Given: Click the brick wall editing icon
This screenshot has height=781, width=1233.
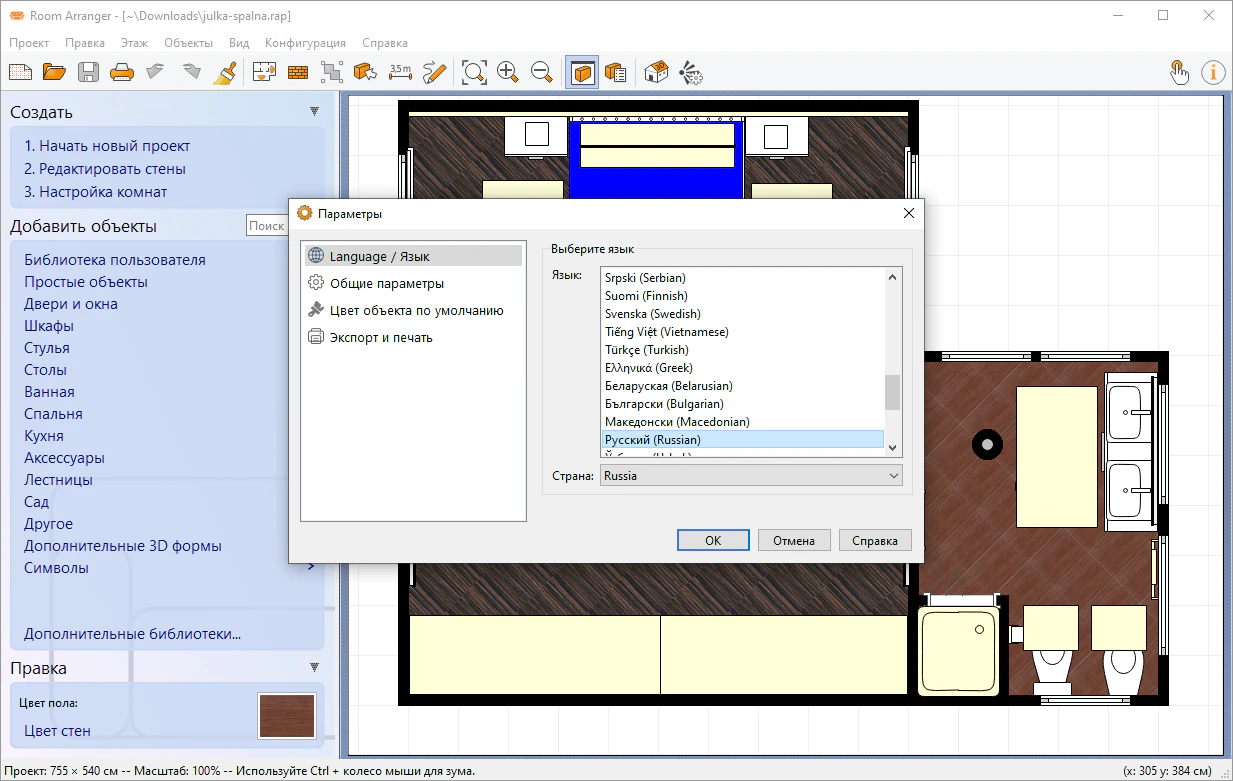Looking at the screenshot, I should [298, 72].
